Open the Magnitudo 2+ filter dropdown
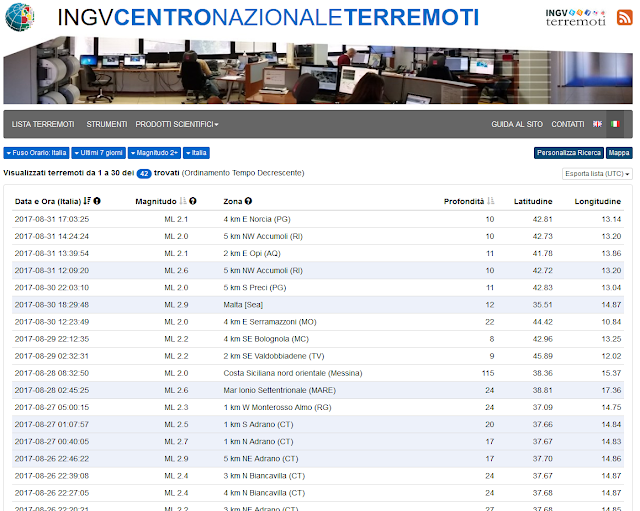This screenshot has height=511, width=640. [x=154, y=153]
